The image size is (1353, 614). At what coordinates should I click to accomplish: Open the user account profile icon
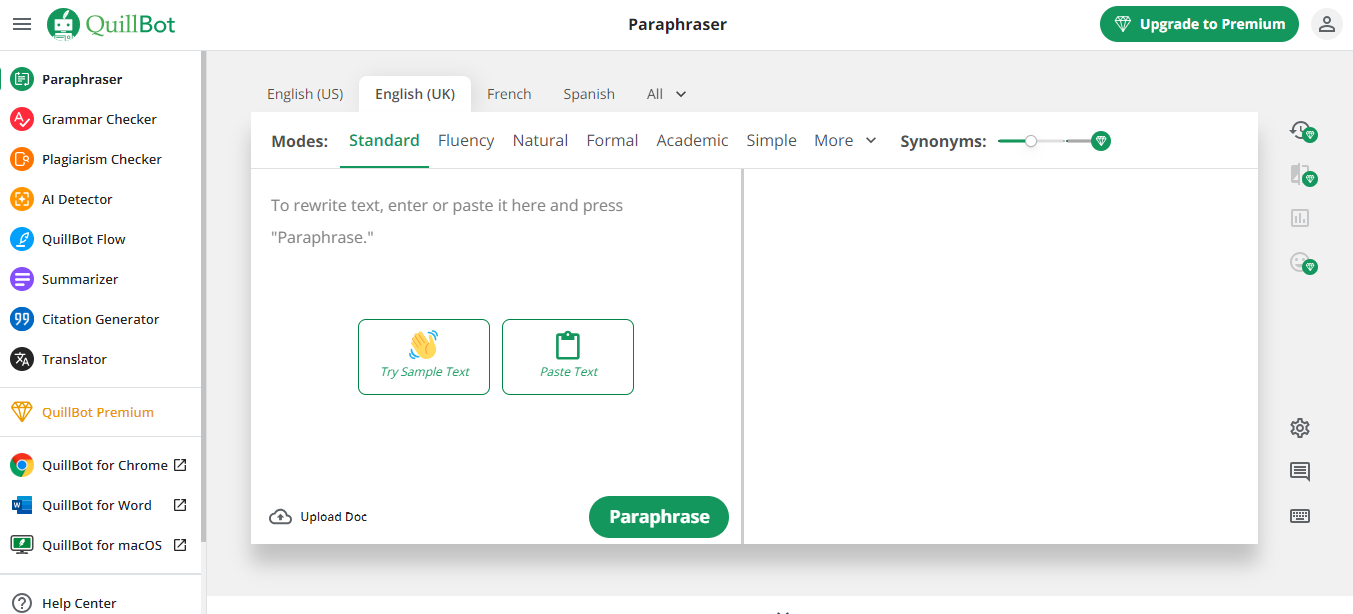coord(1327,24)
